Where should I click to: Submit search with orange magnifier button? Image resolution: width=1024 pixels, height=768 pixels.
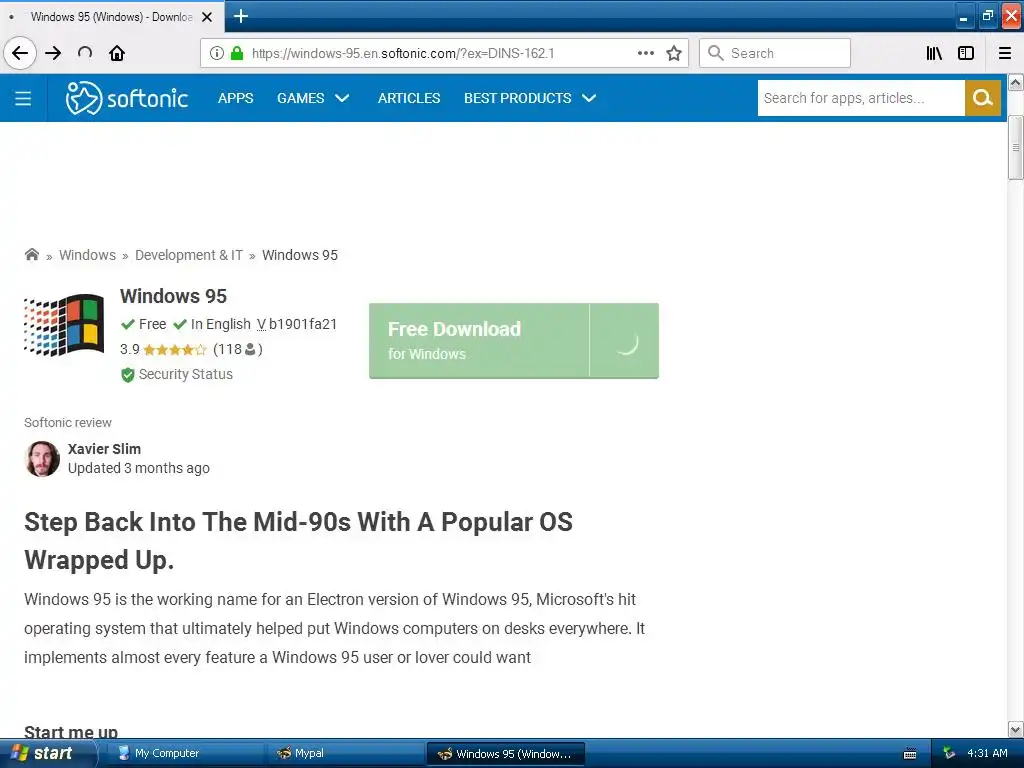coord(983,98)
